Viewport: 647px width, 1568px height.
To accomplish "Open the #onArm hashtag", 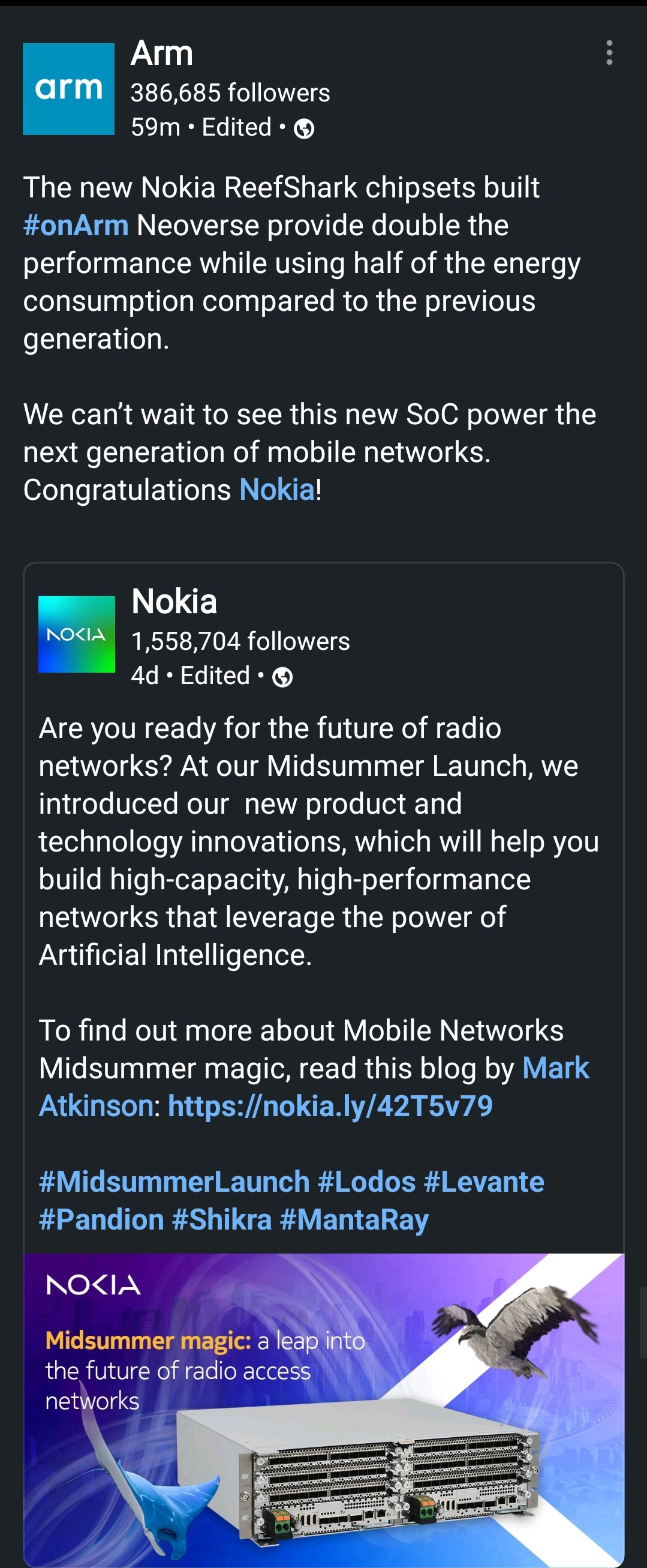I will pyautogui.click(x=76, y=225).
